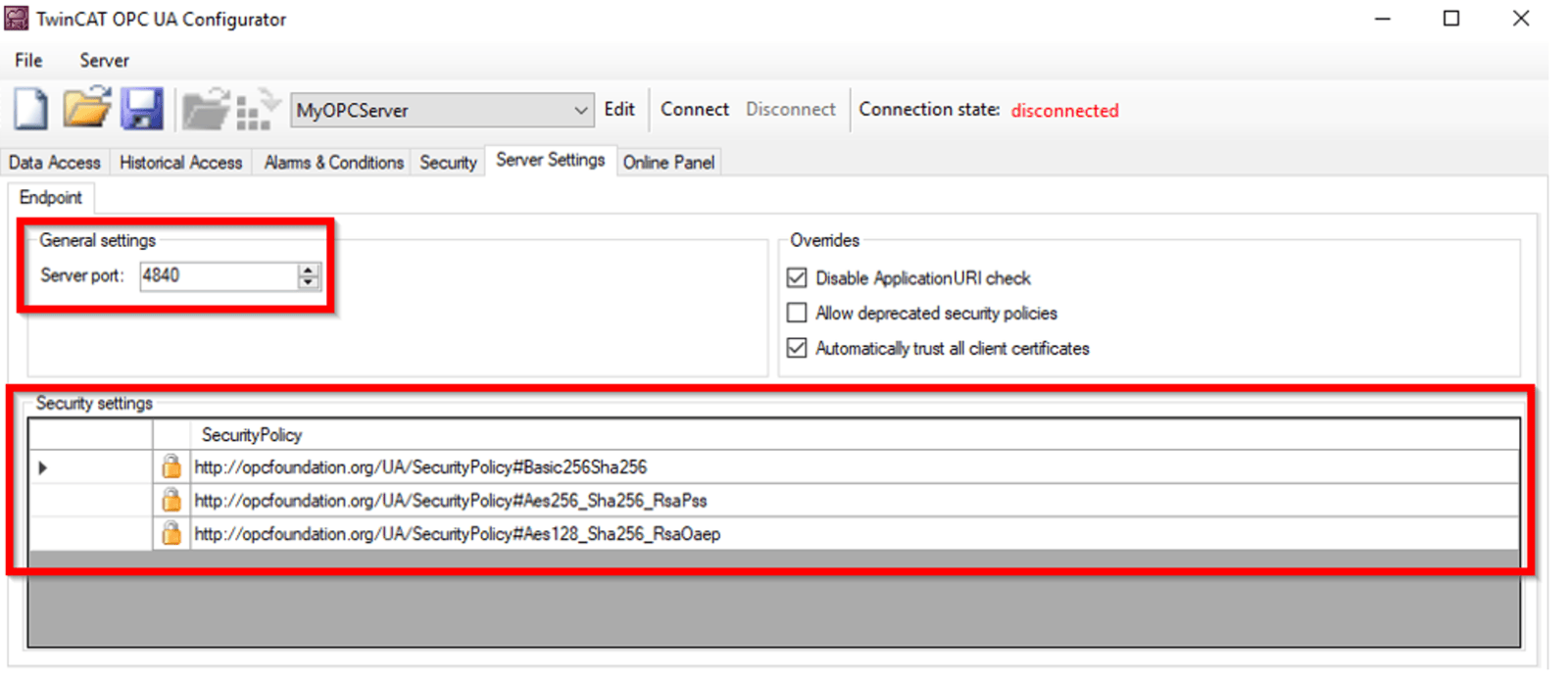Screen dimensions: 1568x685
Task: Select the Server Settings tab
Action: coord(551,160)
